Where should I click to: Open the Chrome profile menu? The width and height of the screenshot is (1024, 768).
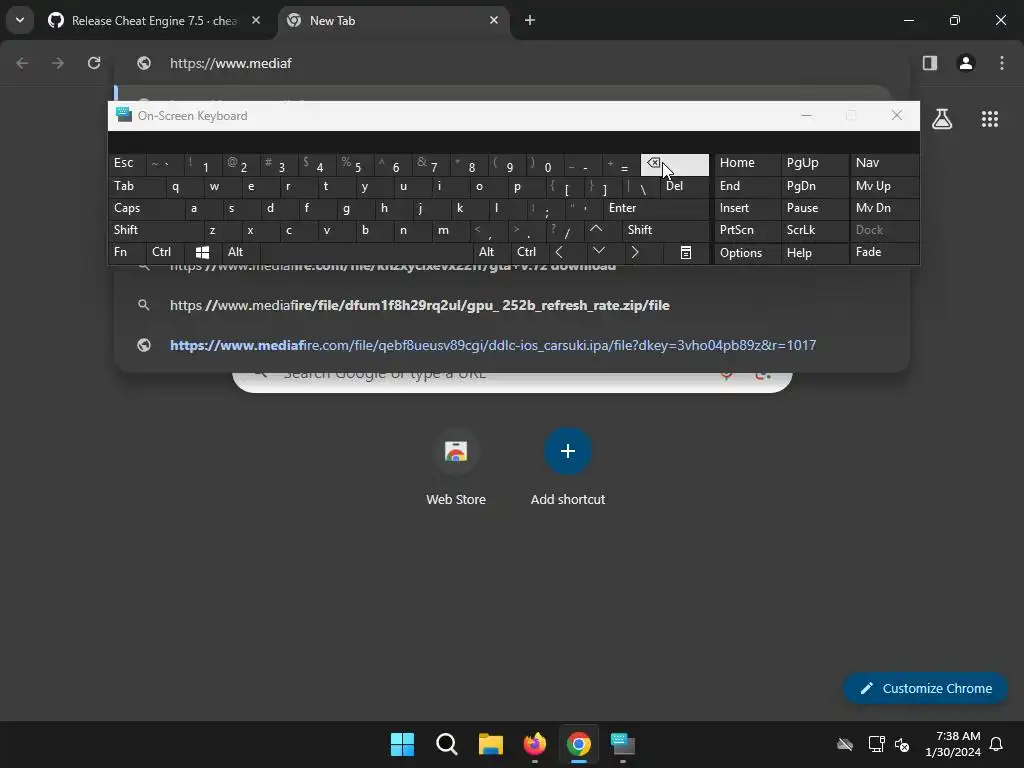[x=966, y=63]
